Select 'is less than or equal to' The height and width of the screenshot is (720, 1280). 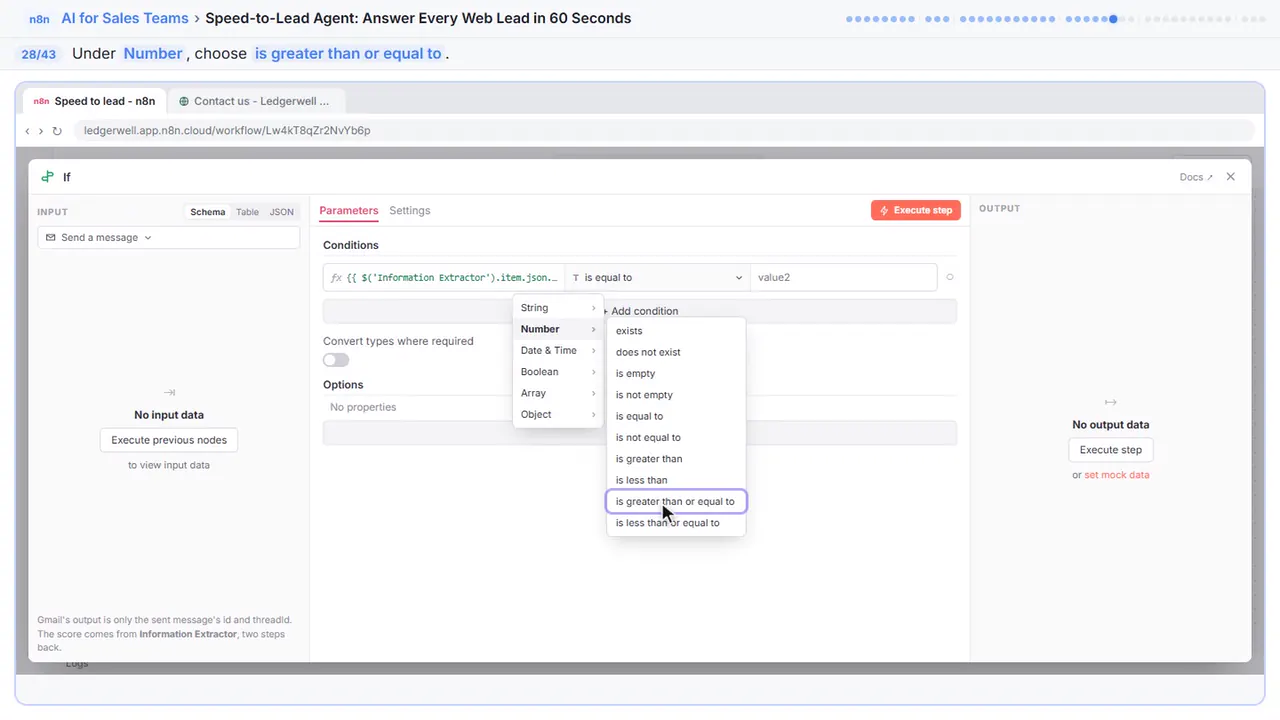[676, 523]
